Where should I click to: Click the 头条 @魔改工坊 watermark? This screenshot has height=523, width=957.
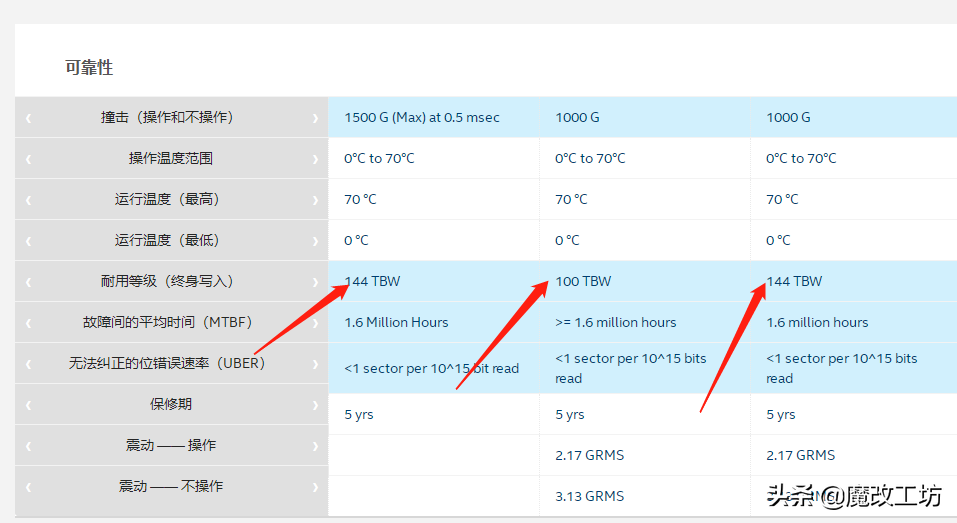(855, 496)
